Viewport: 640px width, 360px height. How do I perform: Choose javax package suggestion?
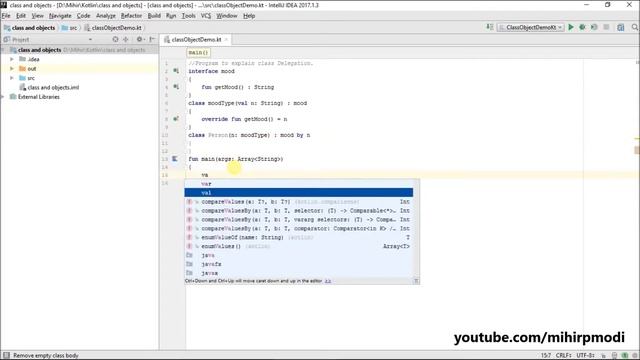coord(298,273)
